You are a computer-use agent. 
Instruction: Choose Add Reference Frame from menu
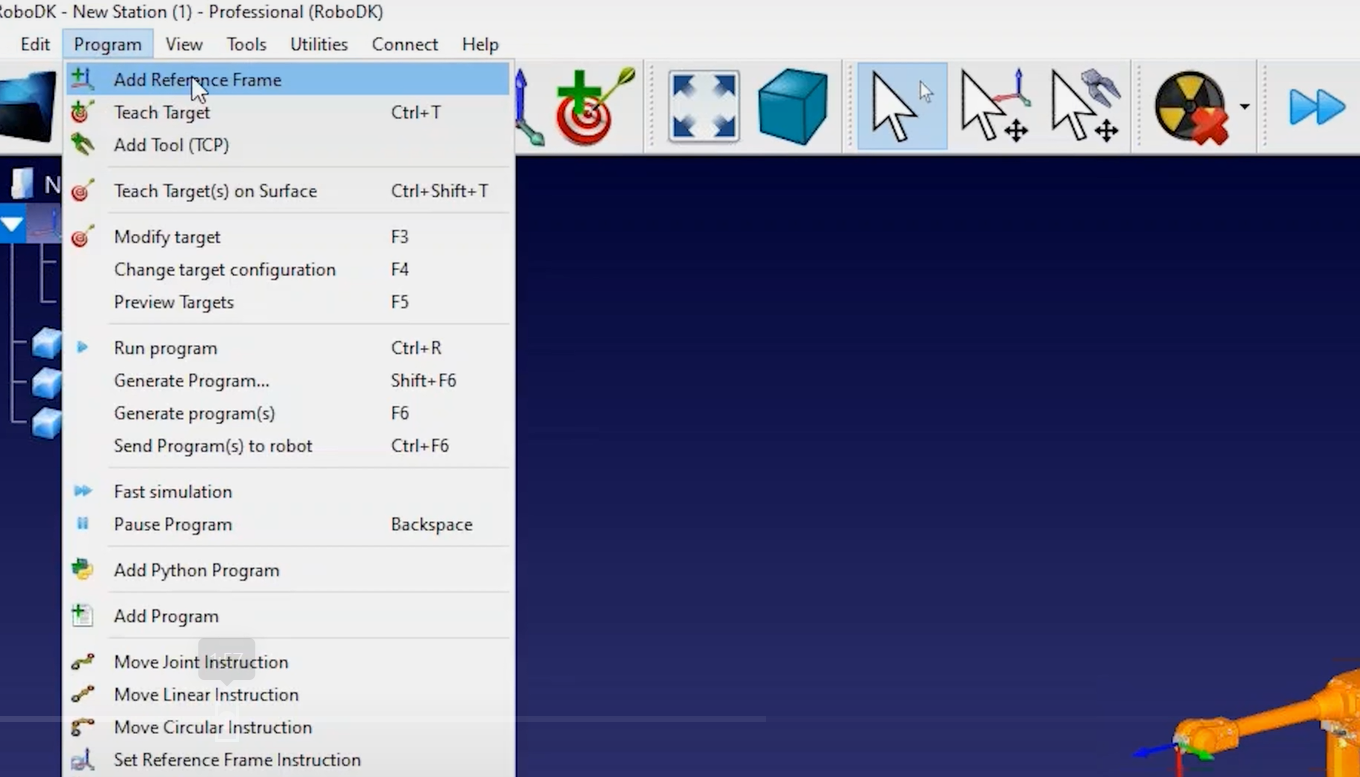pyautogui.click(x=197, y=80)
